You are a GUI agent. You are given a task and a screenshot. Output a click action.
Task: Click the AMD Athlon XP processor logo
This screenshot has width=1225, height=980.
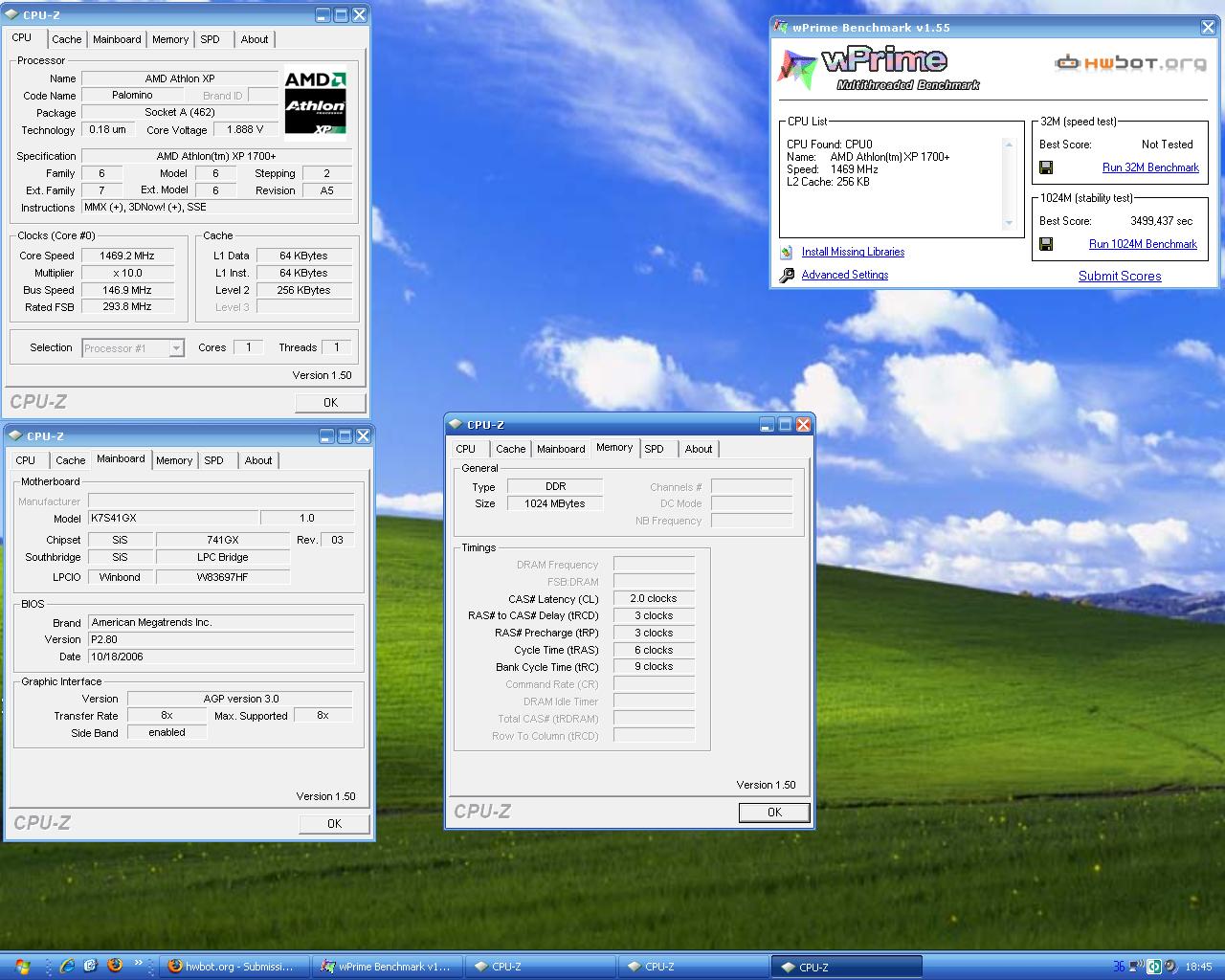tap(315, 102)
